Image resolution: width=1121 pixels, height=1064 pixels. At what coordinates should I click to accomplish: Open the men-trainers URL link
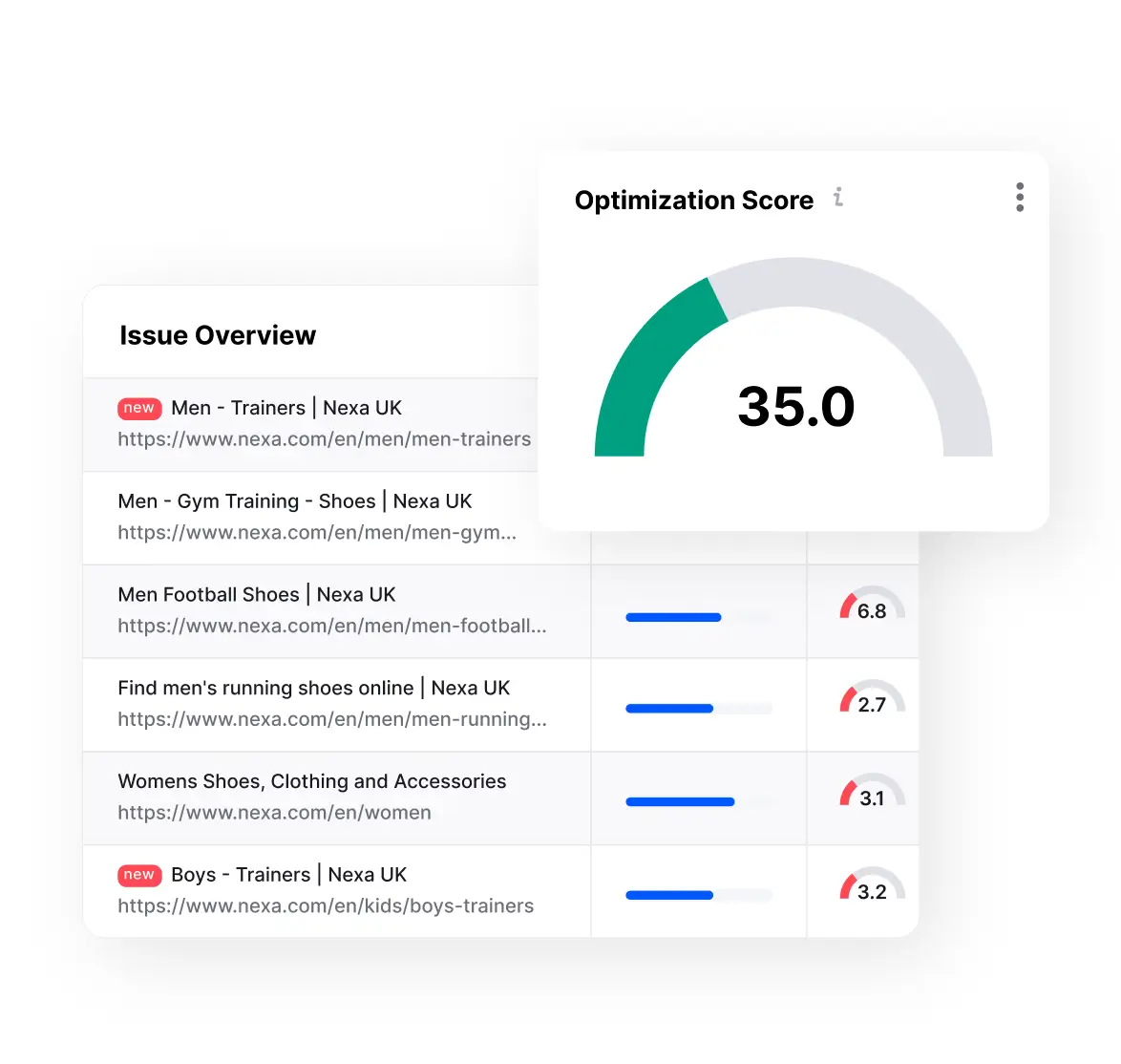click(x=324, y=439)
